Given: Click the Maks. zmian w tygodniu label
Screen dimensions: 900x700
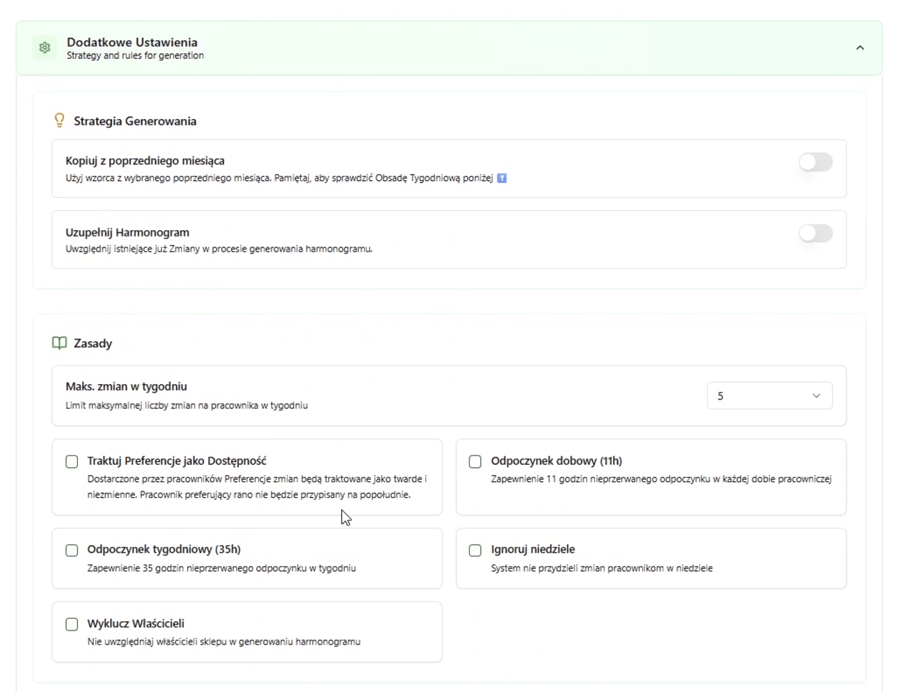Looking at the screenshot, I should [x=126, y=386].
